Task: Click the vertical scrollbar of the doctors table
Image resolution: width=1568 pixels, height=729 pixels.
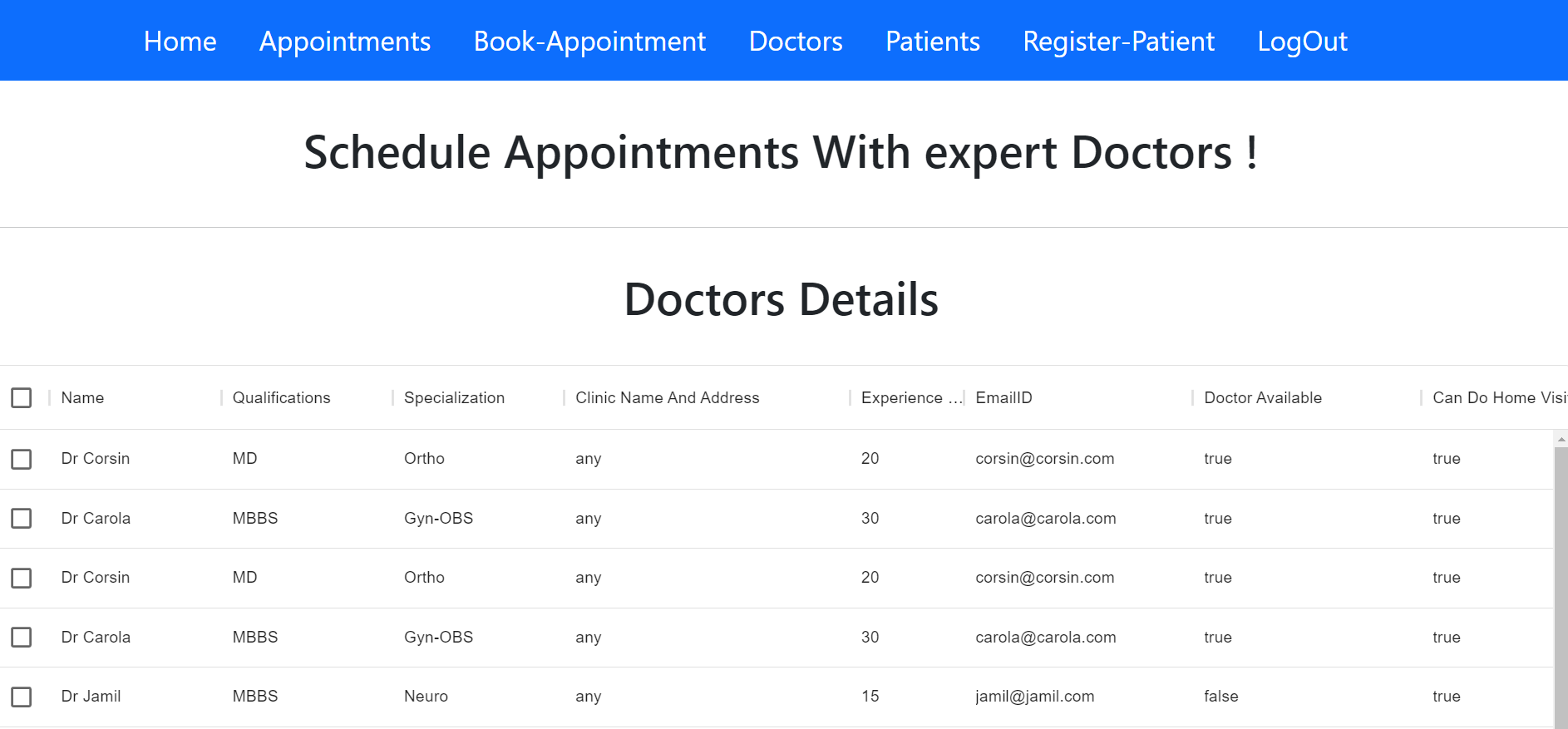Action: tap(1560, 540)
